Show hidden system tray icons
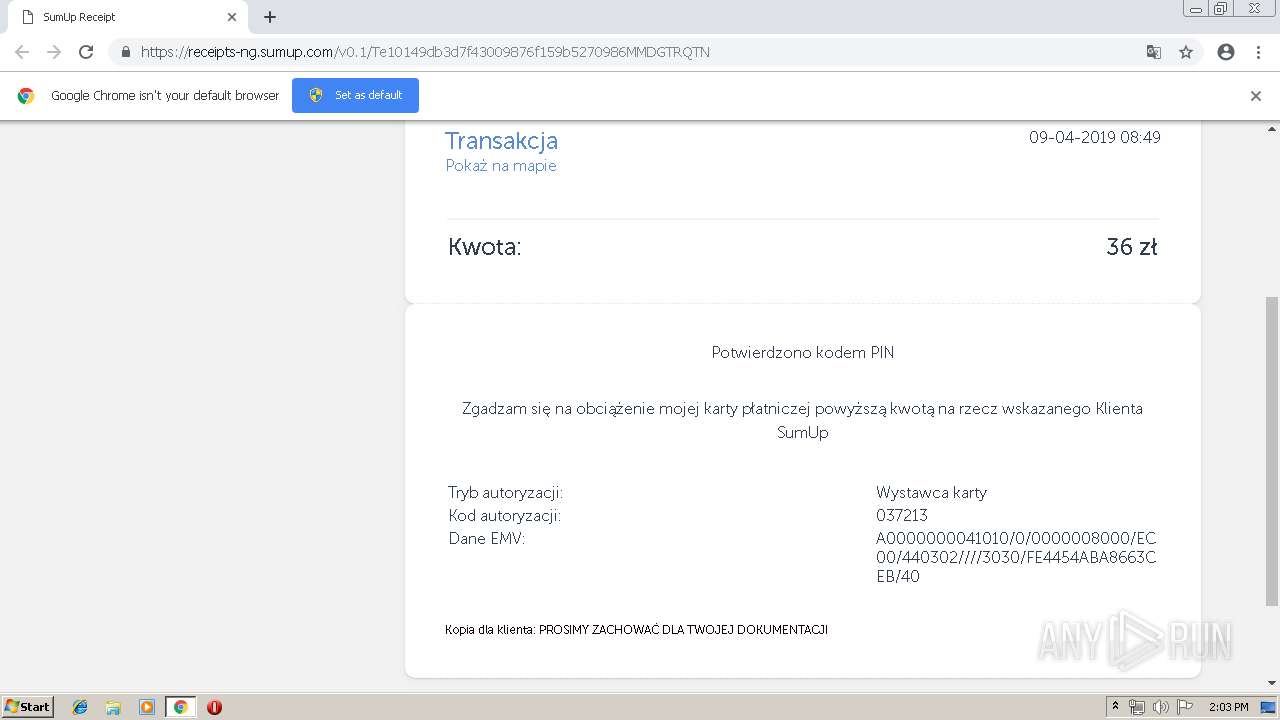 point(1115,707)
